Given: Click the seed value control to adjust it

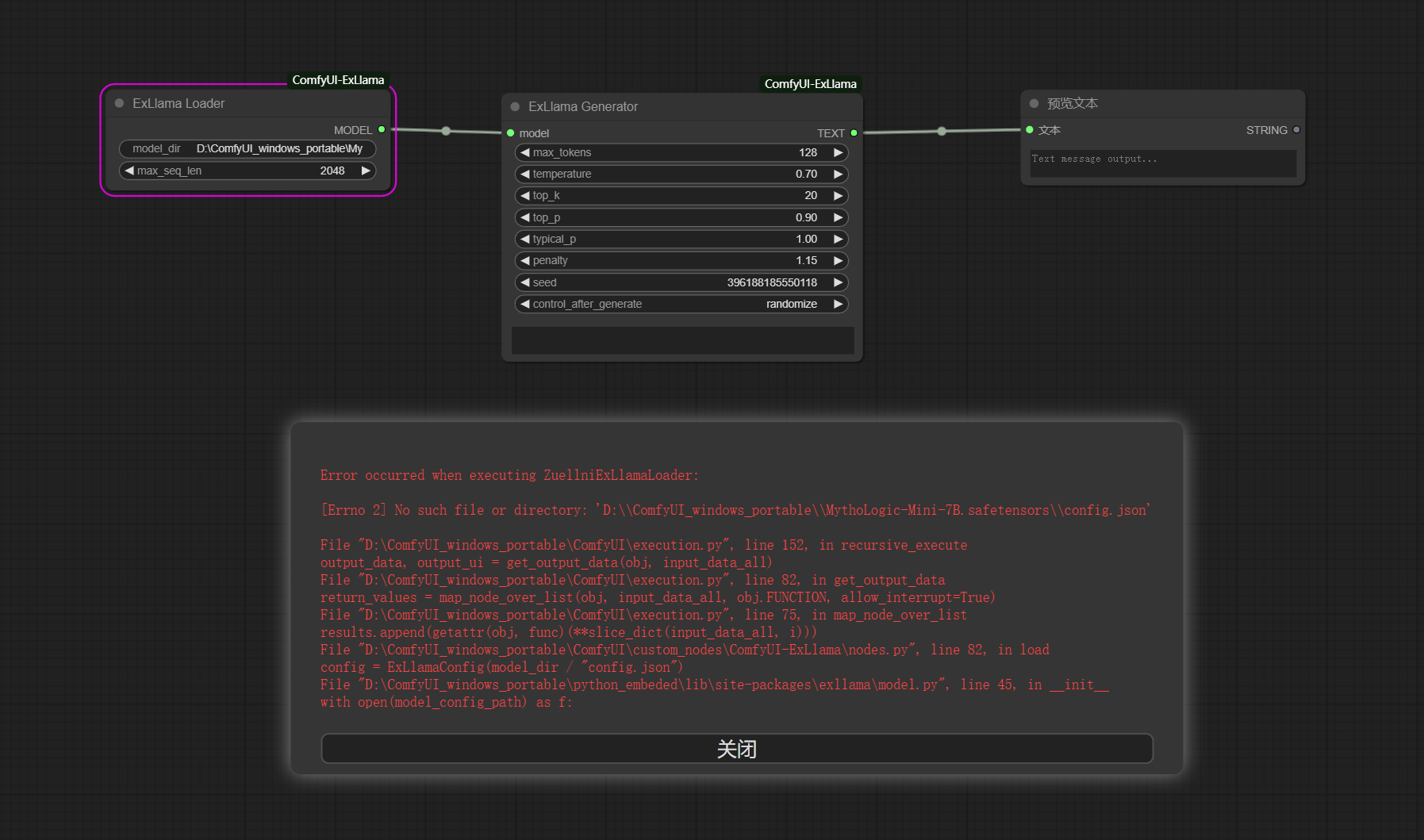Looking at the screenshot, I should point(682,282).
